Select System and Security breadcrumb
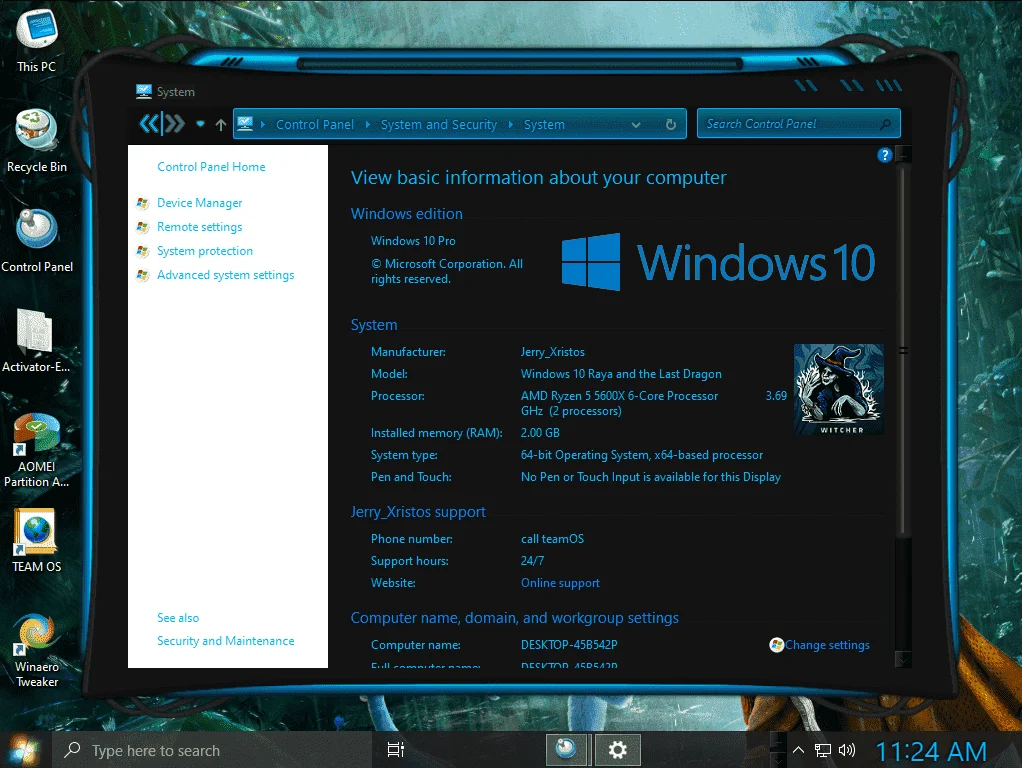 click(439, 125)
